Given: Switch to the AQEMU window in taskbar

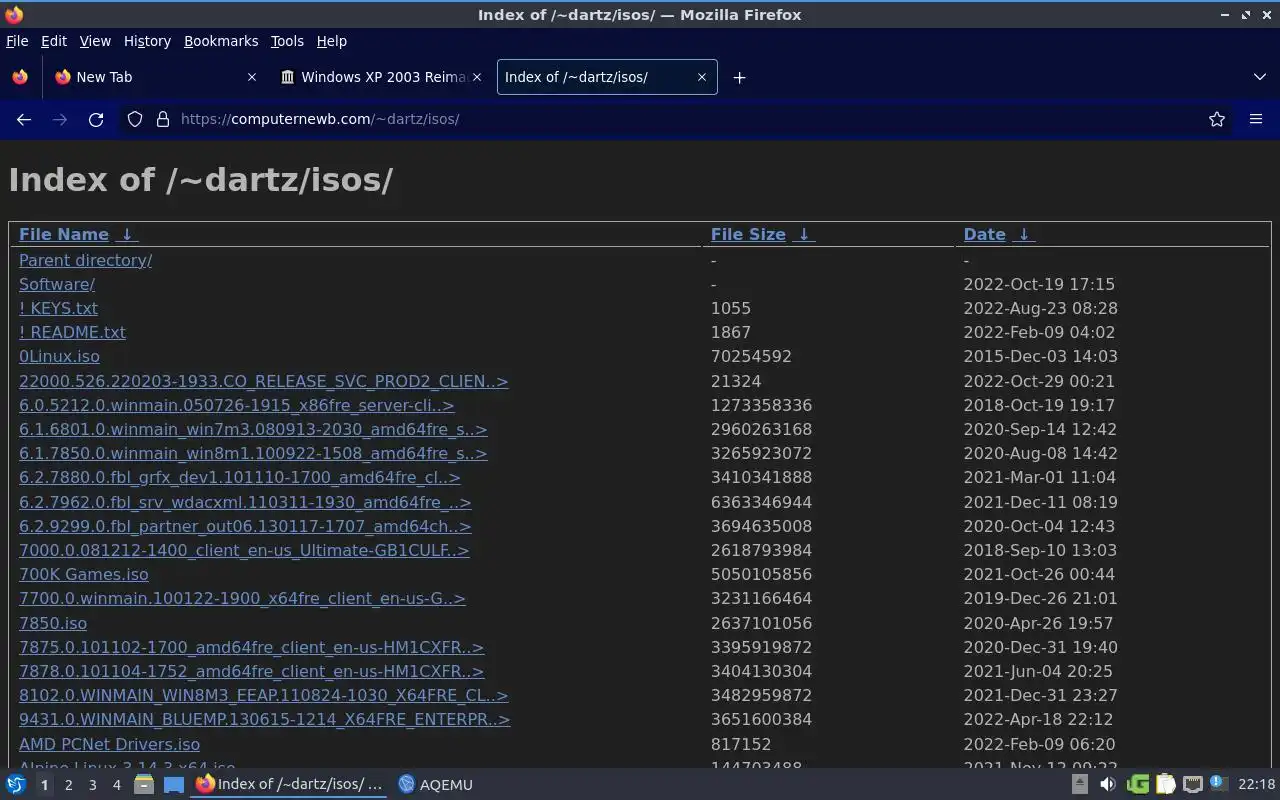Looking at the screenshot, I should (x=436, y=785).
